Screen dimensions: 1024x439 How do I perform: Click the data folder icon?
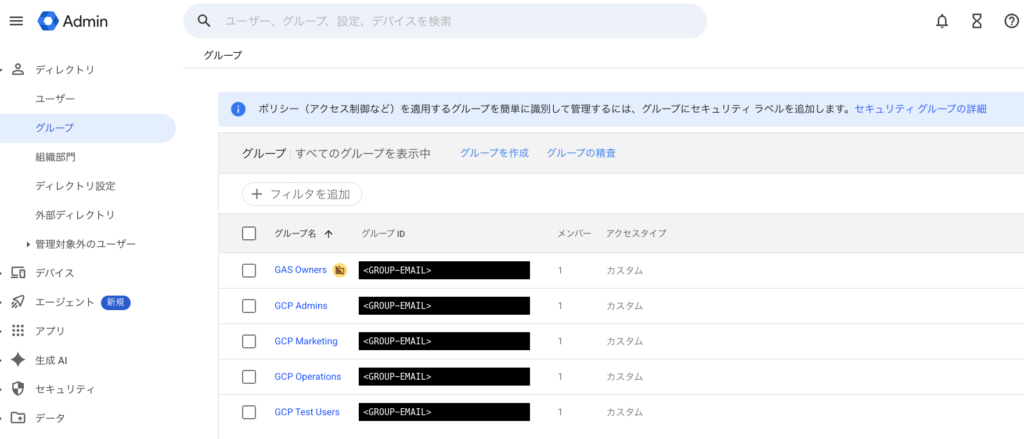[18, 418]
